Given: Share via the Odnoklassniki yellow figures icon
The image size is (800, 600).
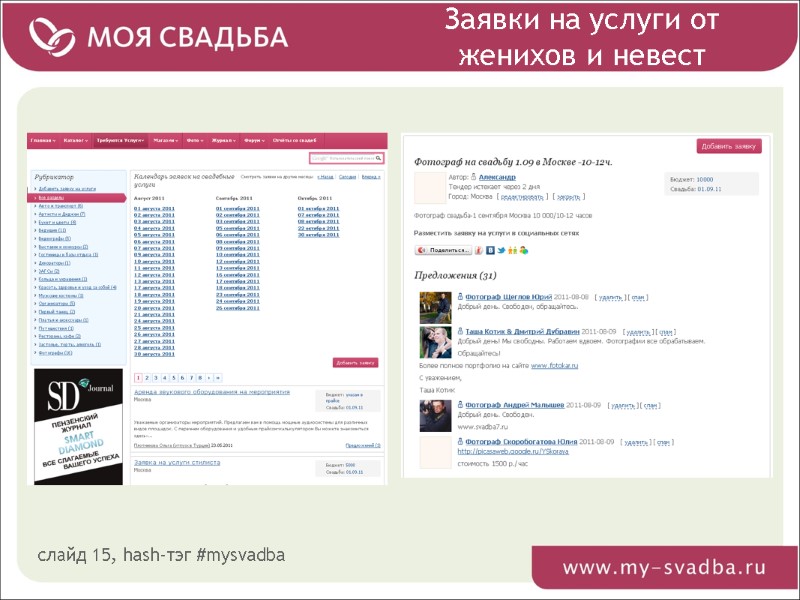Looking at the screenshot, I should coord(512,250).
